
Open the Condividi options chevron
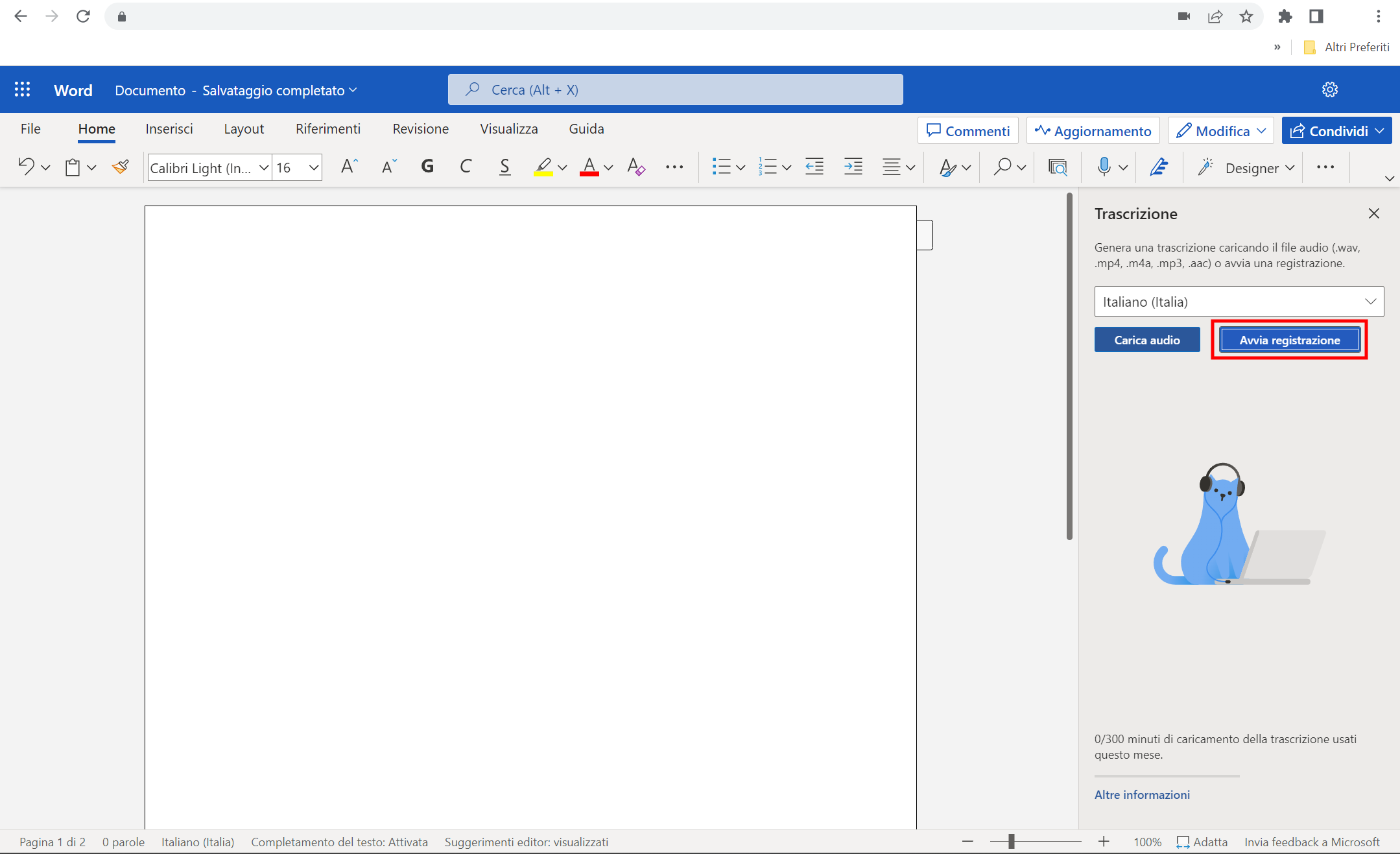click(x=1380, y=130)
